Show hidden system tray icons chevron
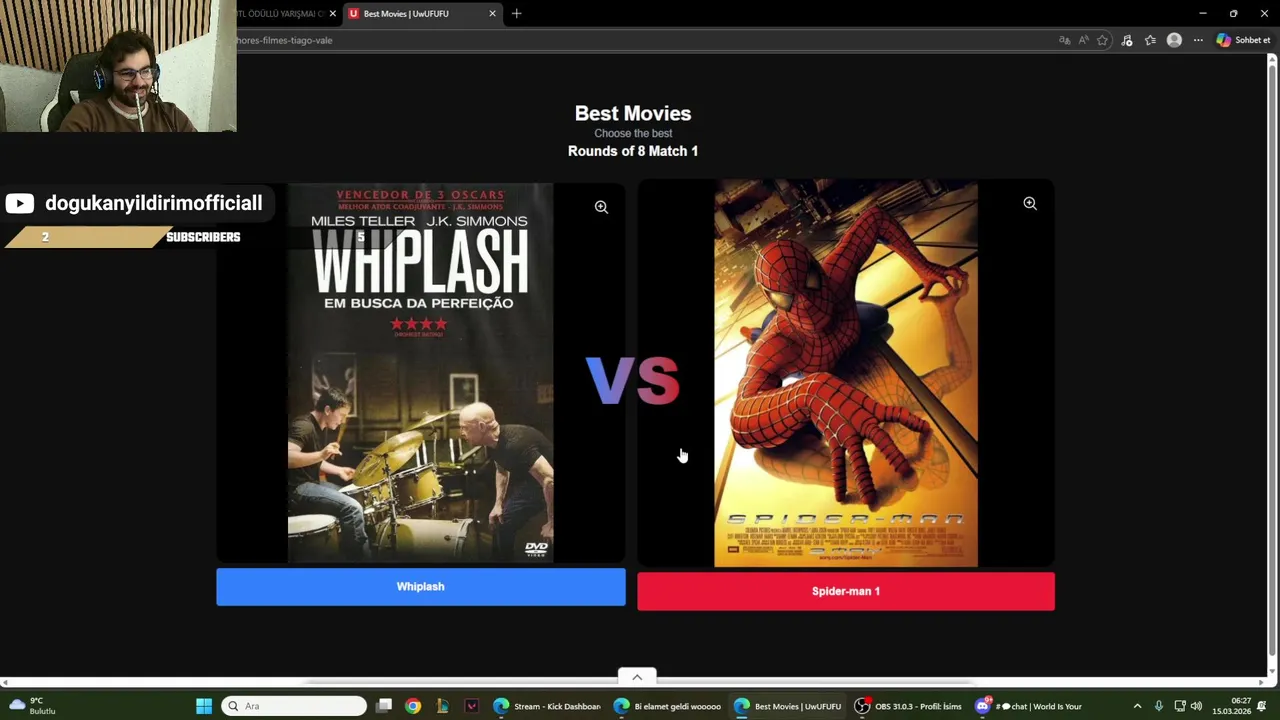Image resolution: width=1280 pixels, height=720 pixels. pyautogui.click(x=1137, y=706)
